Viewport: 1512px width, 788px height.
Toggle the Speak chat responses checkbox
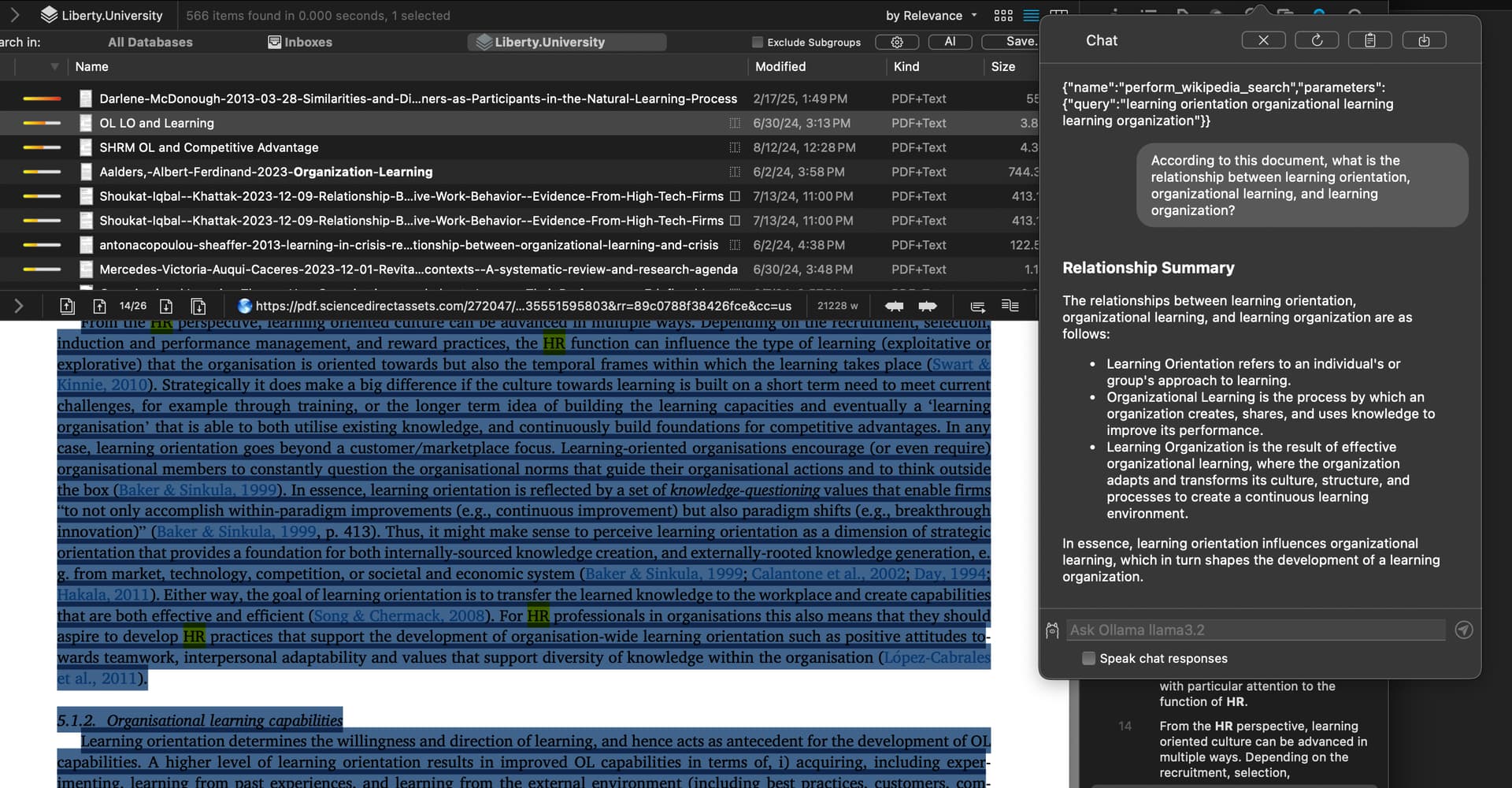click(1088, 658)
